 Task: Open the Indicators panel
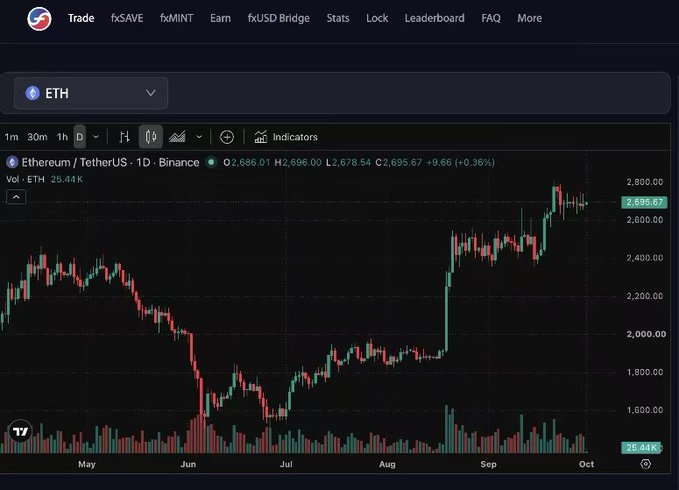(286, 137)
